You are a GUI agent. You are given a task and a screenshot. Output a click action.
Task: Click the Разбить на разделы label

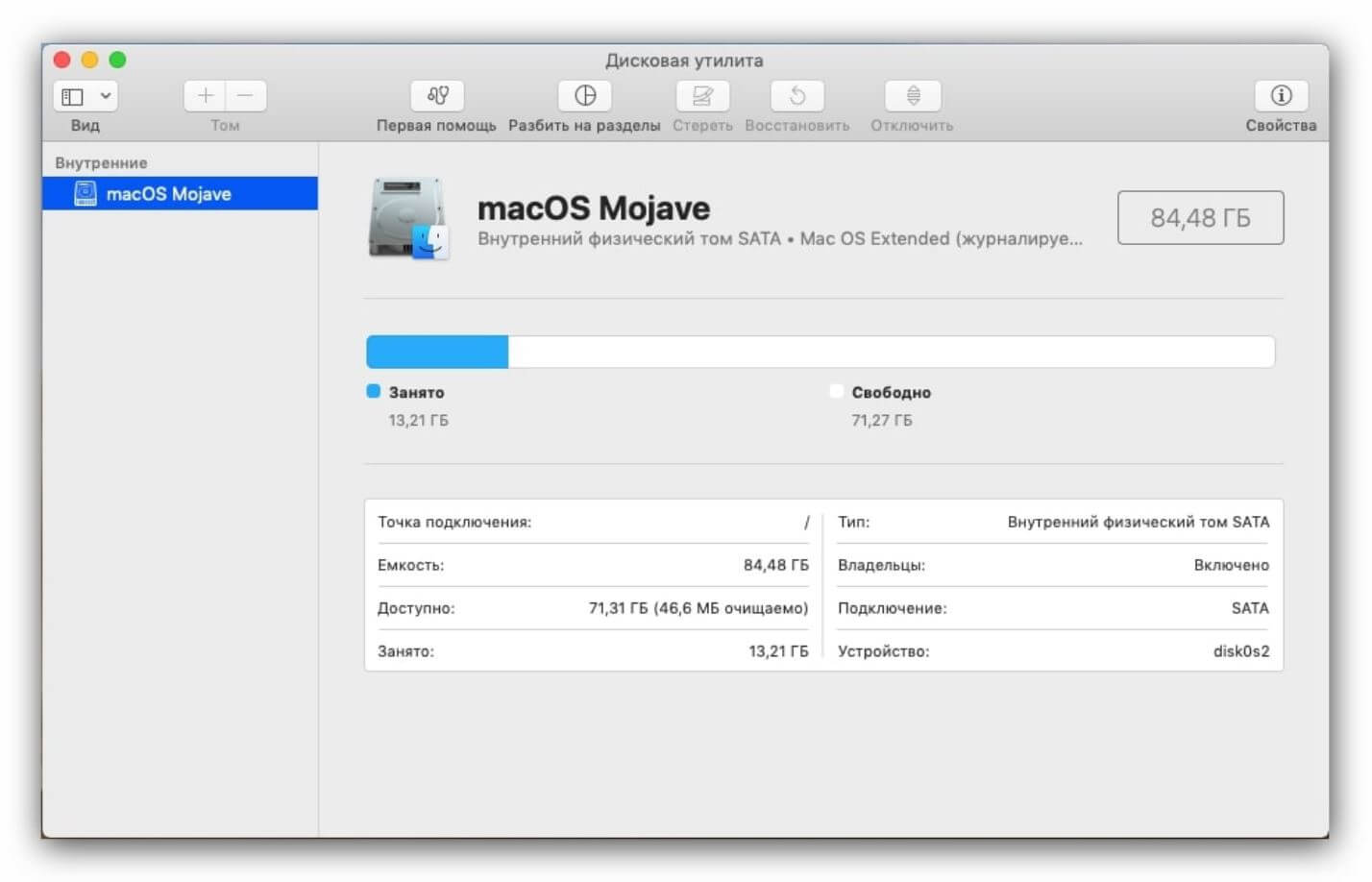pyautogui.click(x=584, y=126)
